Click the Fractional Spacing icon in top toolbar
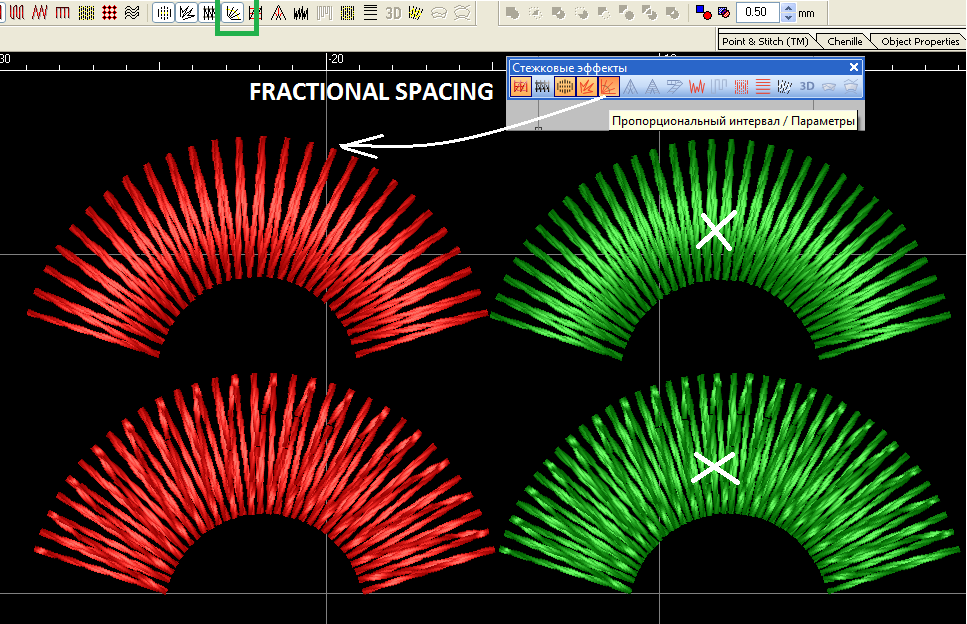The width and height of the screenshot is (967, 624). [x=232, y=13]
